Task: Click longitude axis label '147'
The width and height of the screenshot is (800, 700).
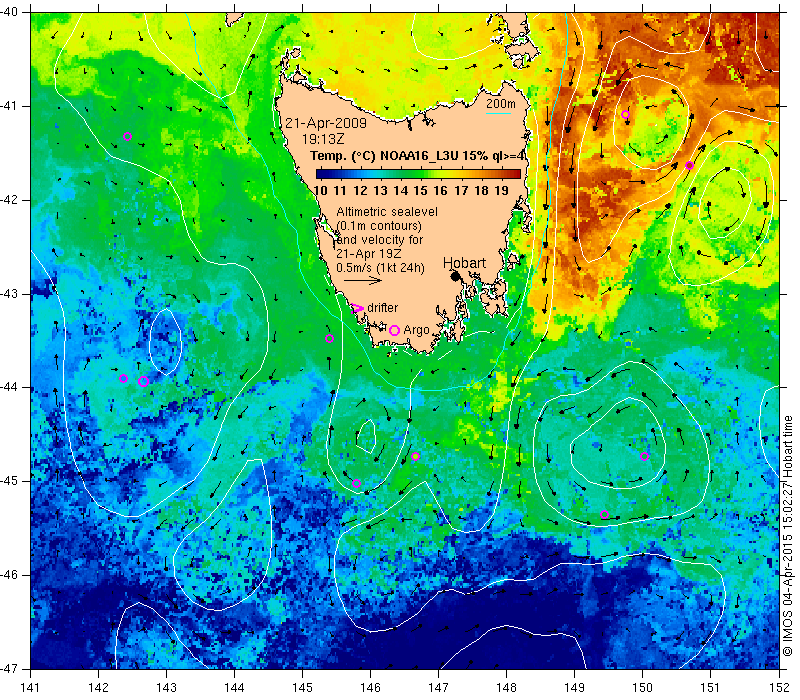Action: (x=439, y=687)
